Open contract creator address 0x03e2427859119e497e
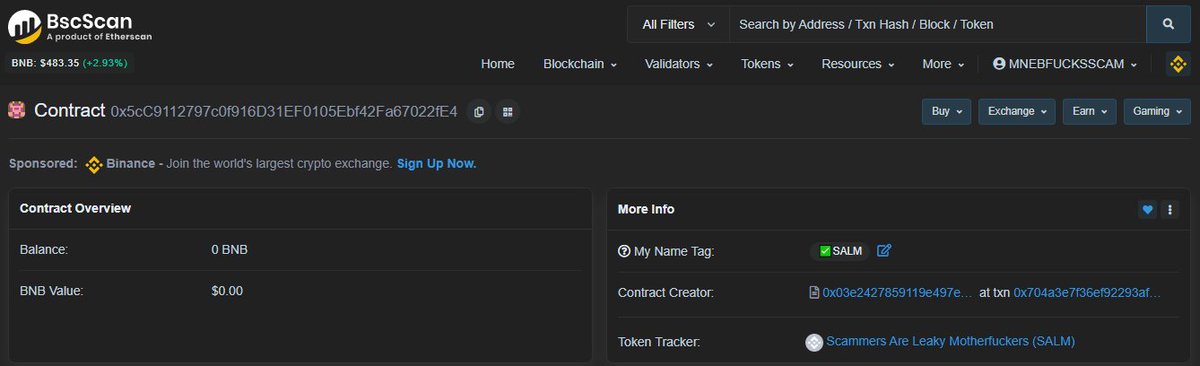Screen dimensions: 1200x366 (897, 293)
